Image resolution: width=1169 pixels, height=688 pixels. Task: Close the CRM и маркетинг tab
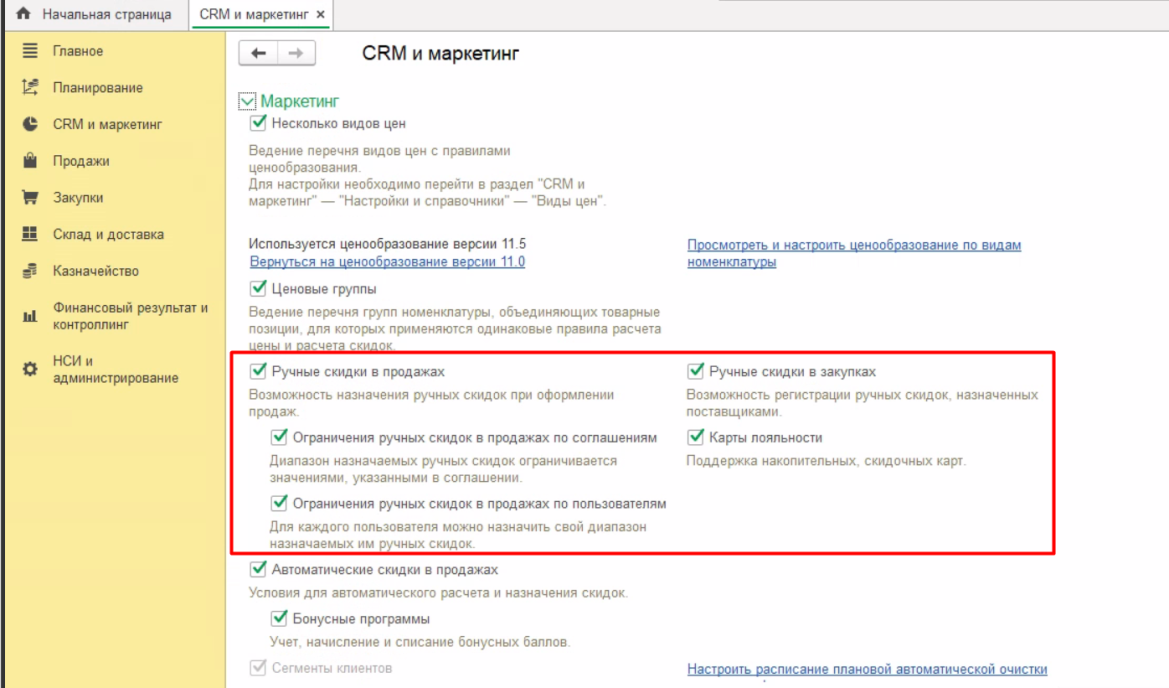click(320, 15)
